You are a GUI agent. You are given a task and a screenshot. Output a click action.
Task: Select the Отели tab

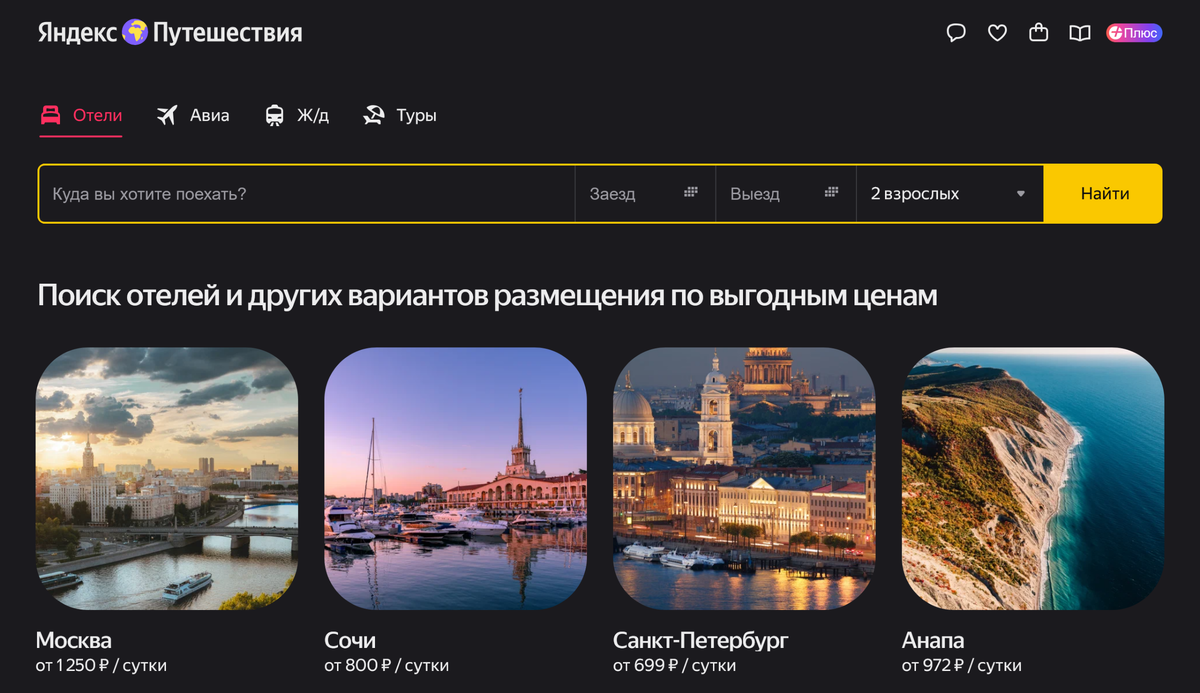[x=80, y=115]
